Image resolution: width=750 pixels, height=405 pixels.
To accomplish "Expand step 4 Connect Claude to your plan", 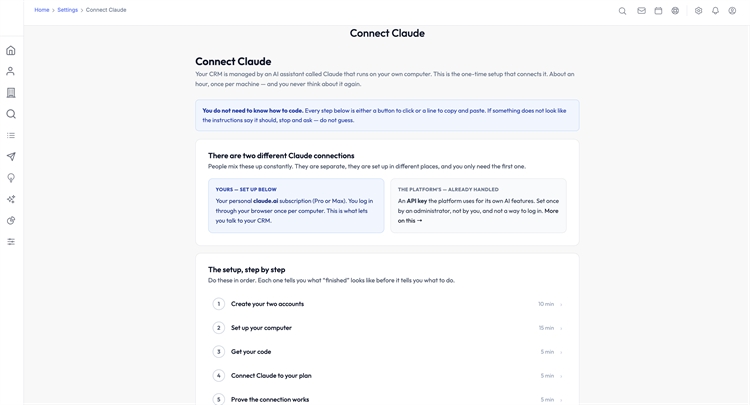I will click(387, 375).
